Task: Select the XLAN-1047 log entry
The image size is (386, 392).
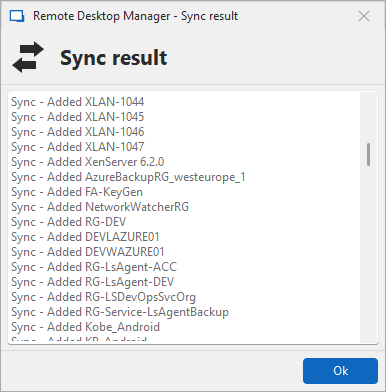Action: [x=77, y=147]
